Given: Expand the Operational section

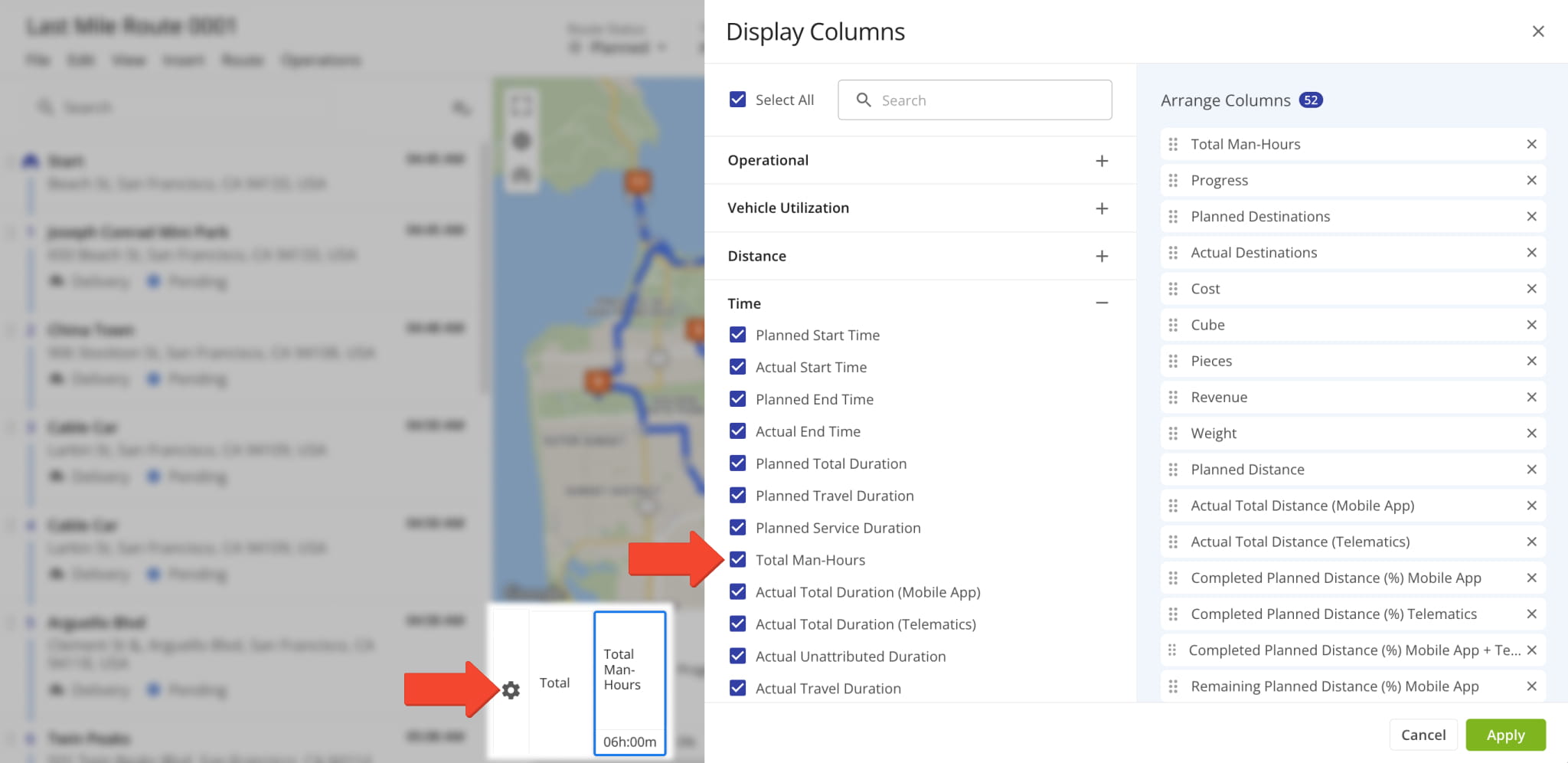Looking at the screenshot, I should point(1101,161).
